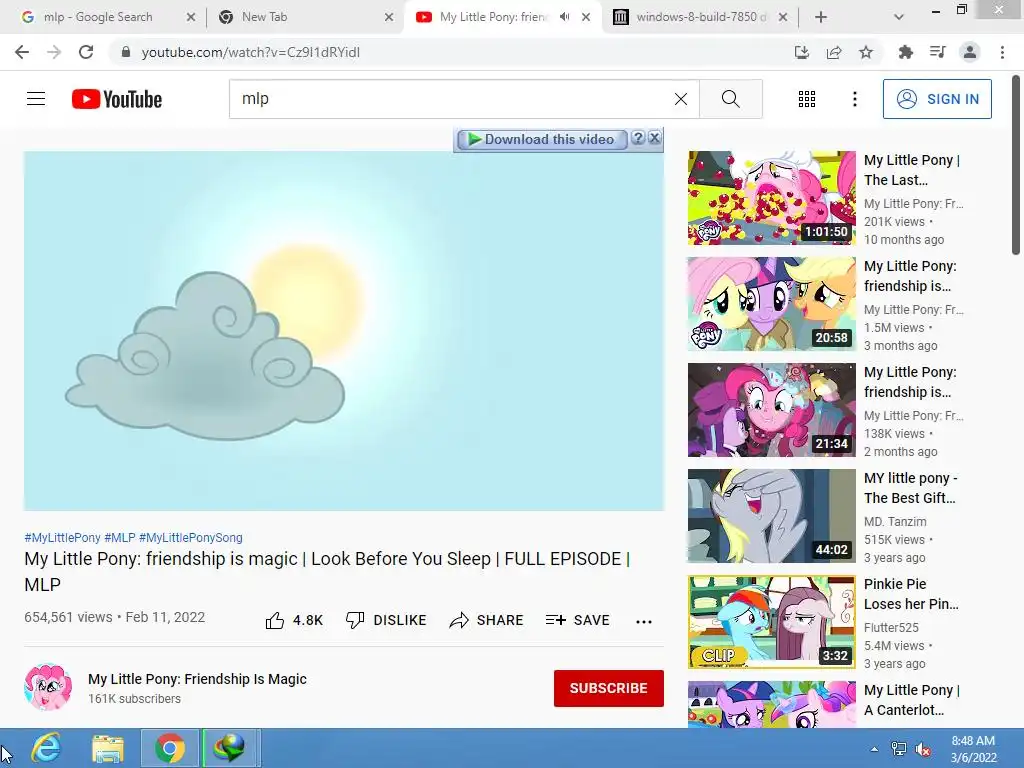
Task: Open a new browser tab
Action: tap(821, 18)
